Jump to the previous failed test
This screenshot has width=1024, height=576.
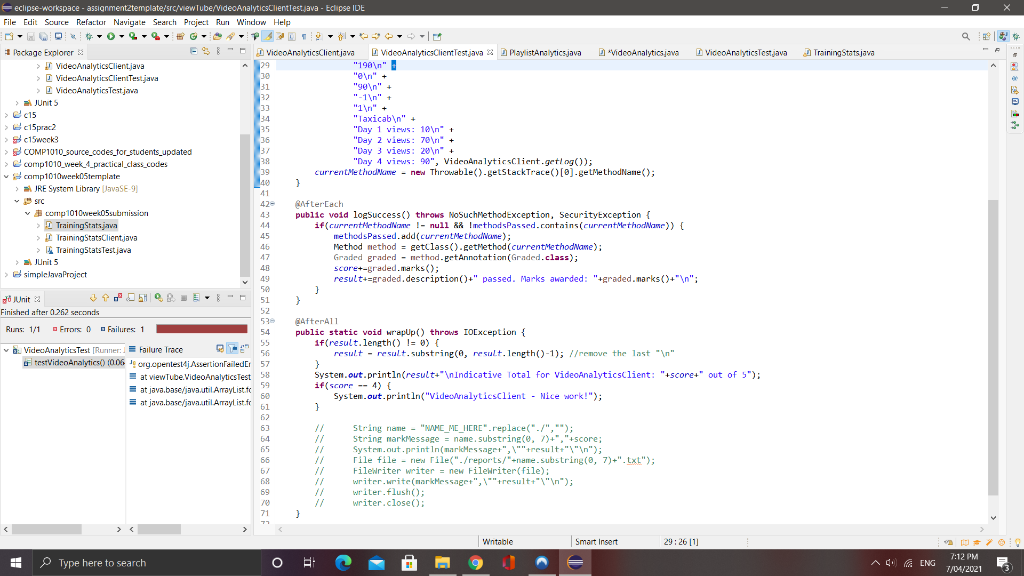tap(105, 297)
